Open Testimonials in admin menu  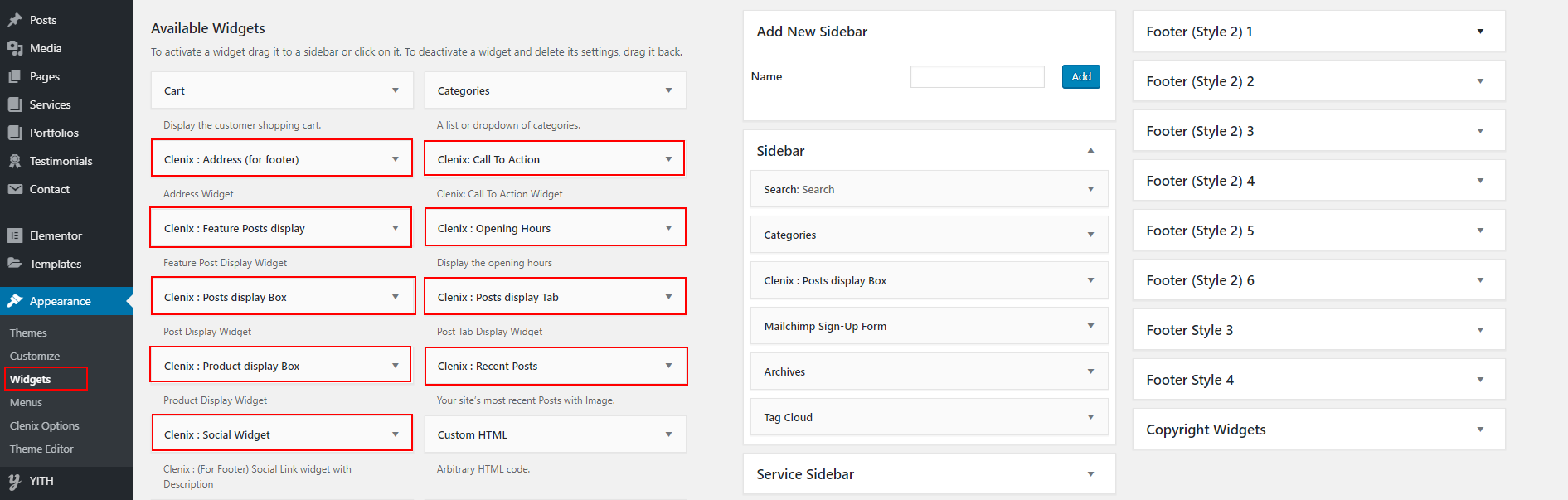click(61, 161)
